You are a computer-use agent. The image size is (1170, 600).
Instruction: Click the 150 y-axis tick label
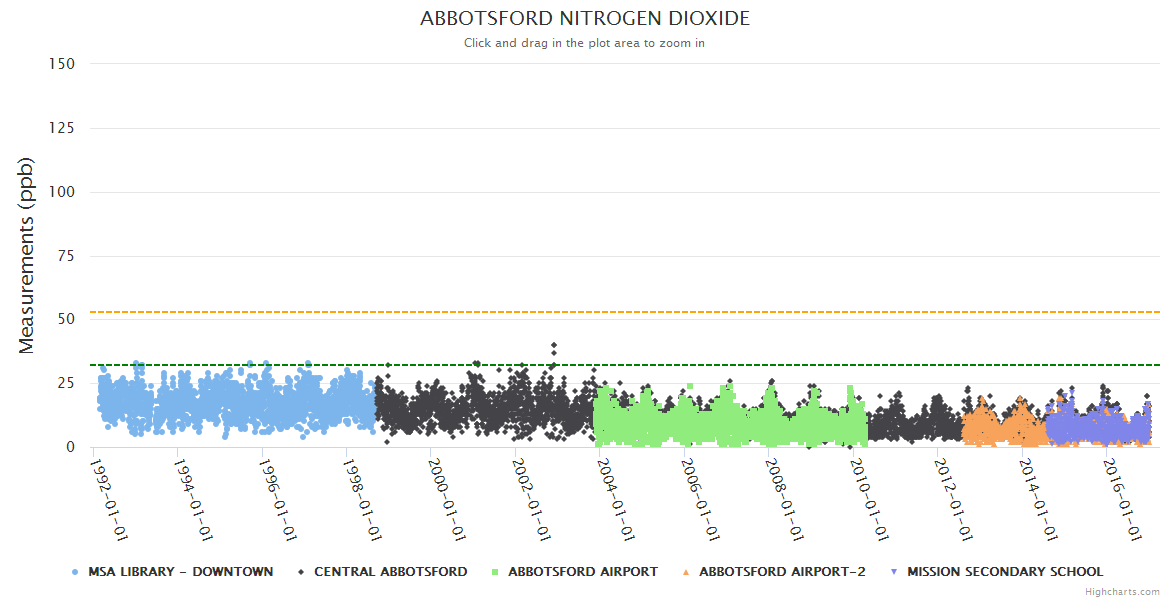62,64
